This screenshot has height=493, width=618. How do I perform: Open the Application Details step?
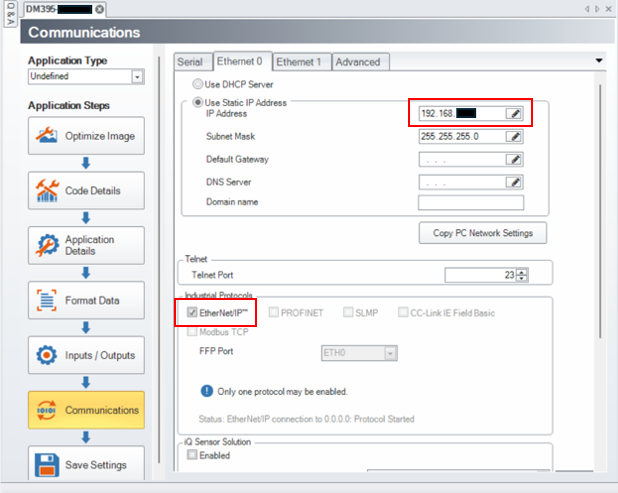point(85,245)
